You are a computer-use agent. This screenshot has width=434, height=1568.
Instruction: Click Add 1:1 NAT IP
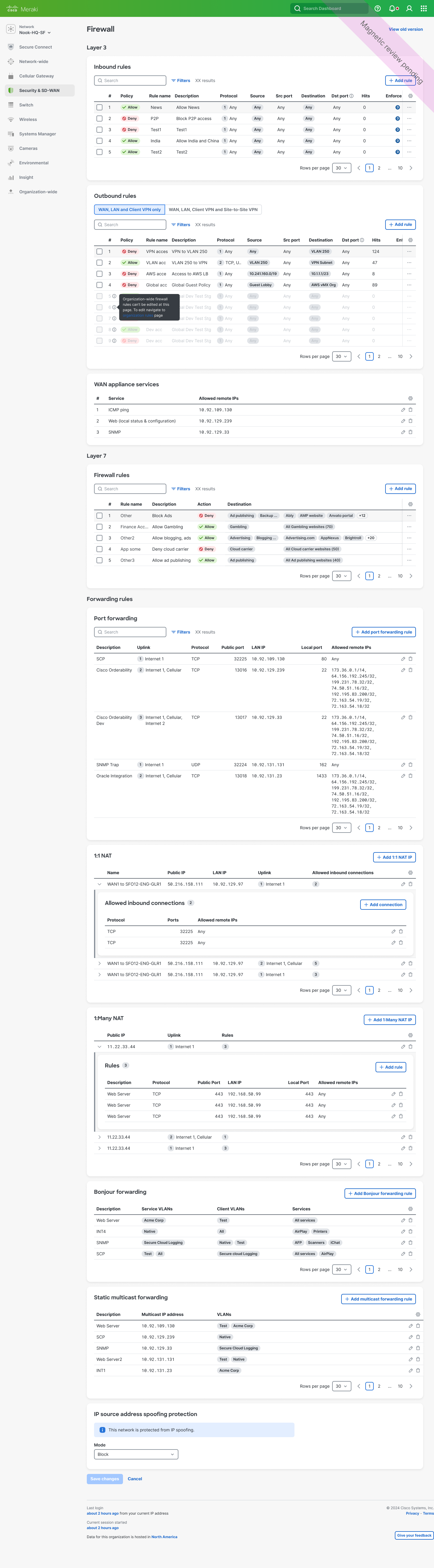395,858
